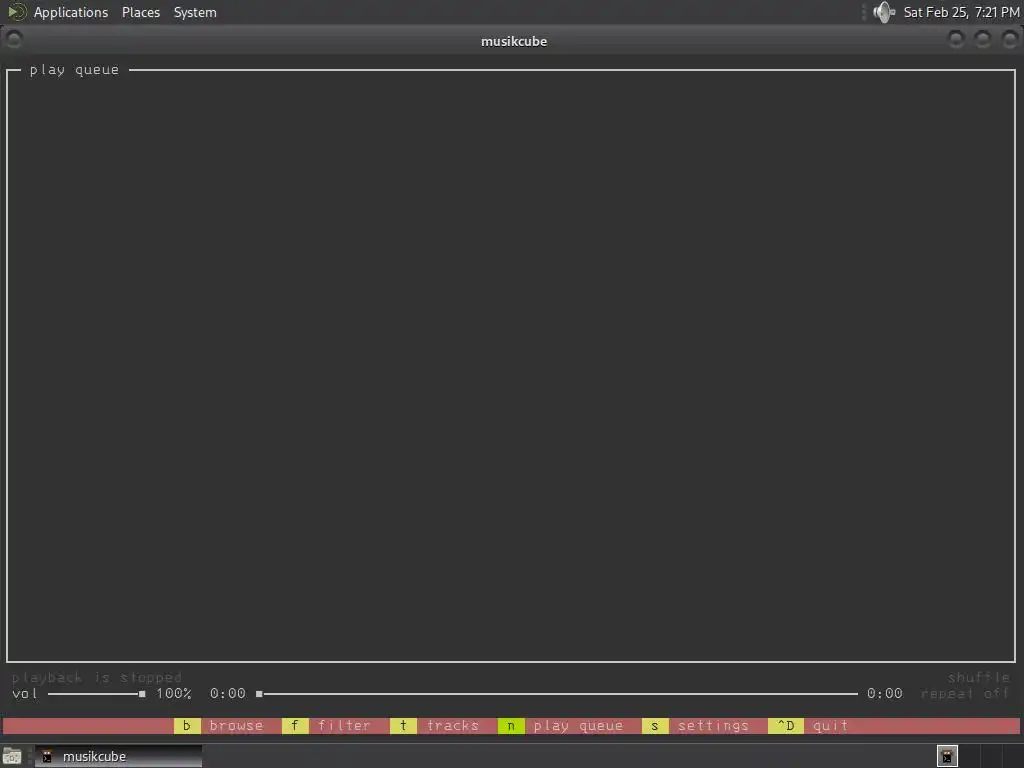1024x768 pixels.
Task: Open the Applications menu
Action: (x=71, y=12)
